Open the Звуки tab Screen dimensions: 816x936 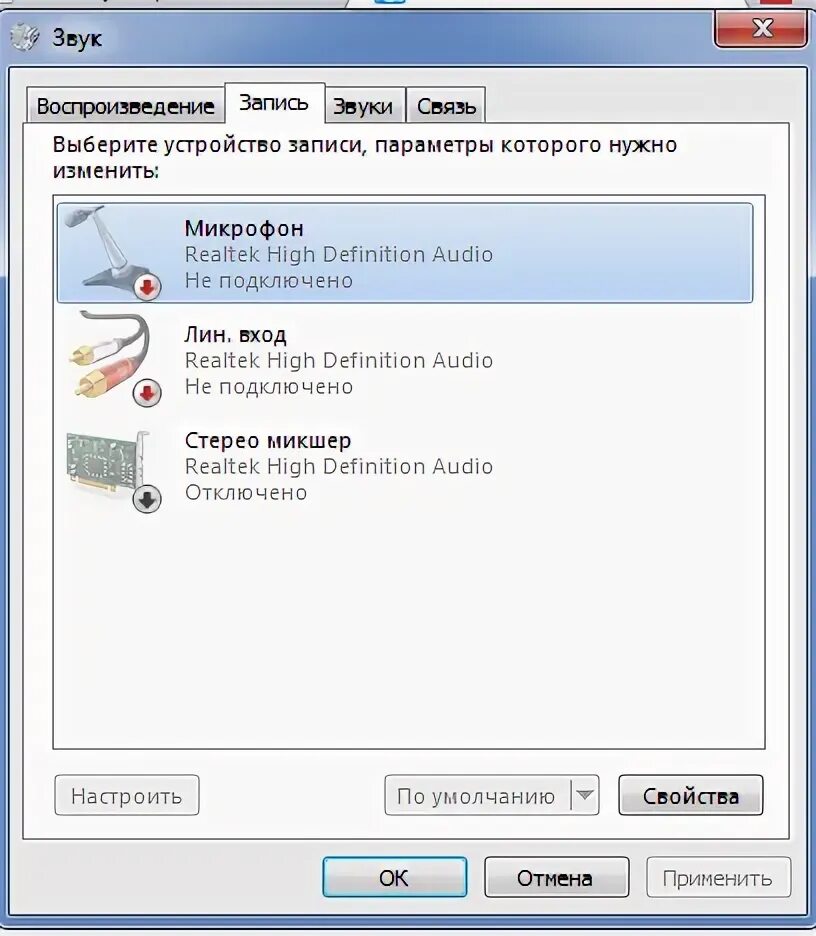pos(364,106)
